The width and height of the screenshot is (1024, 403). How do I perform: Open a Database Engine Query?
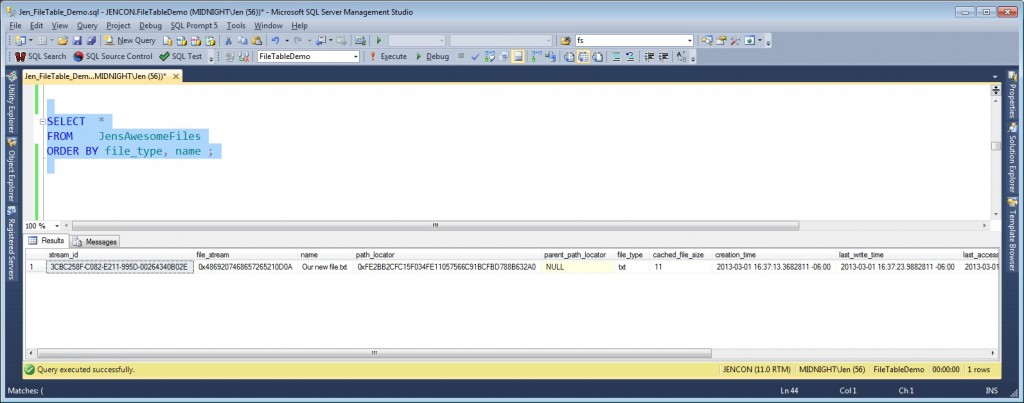[168, 40]
